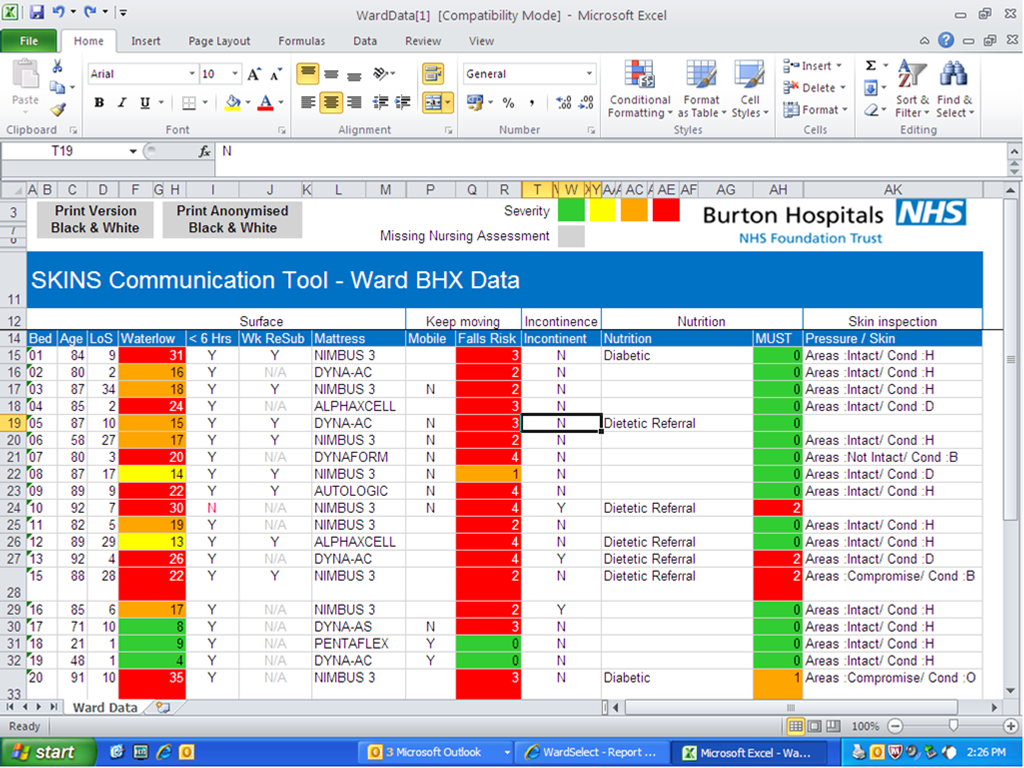Click the Format as Table icon
This screenshot has height=768, width=1024.
click(x=701, y=89)
